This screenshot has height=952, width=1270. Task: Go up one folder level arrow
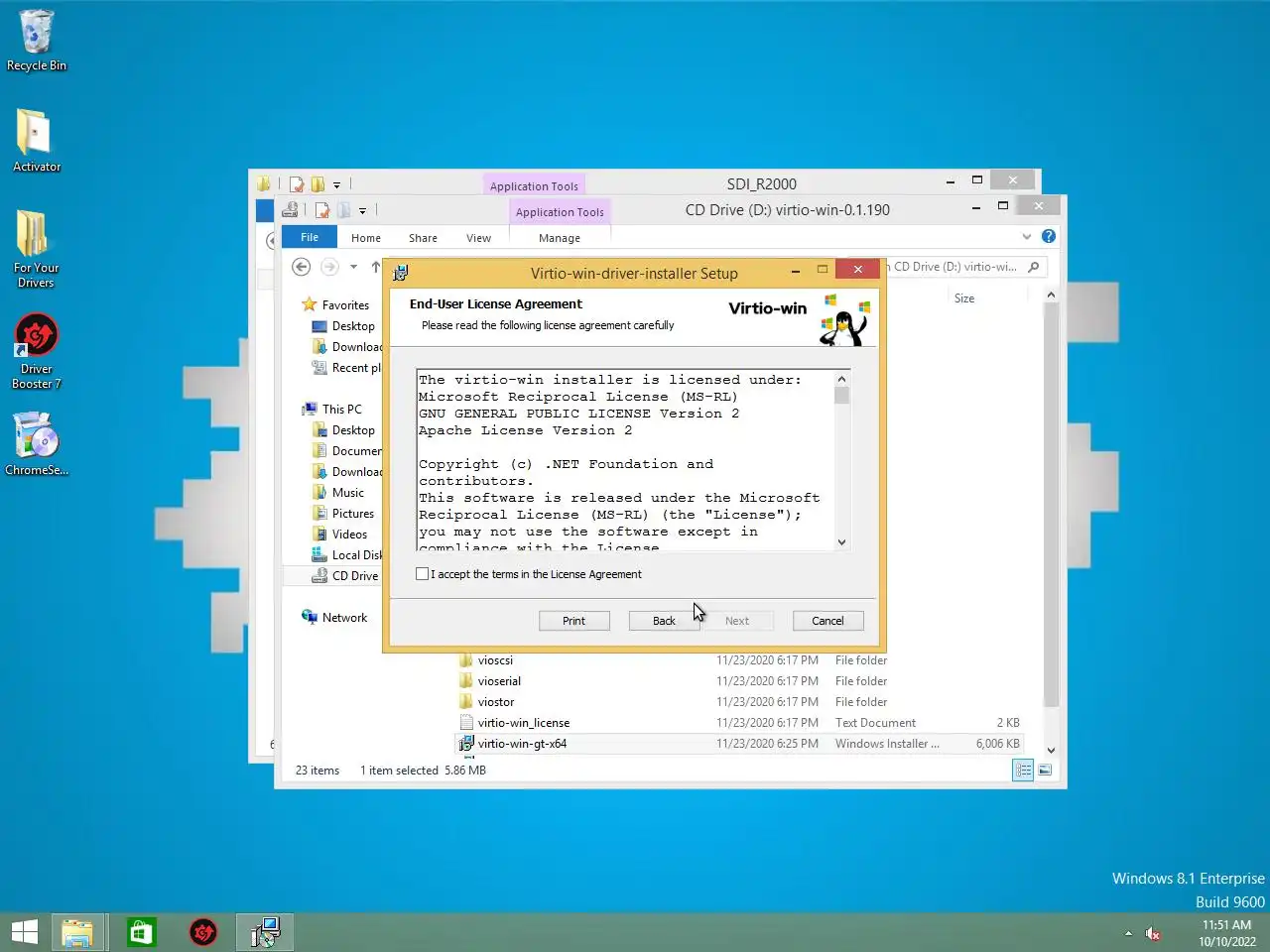click(376, 267)
